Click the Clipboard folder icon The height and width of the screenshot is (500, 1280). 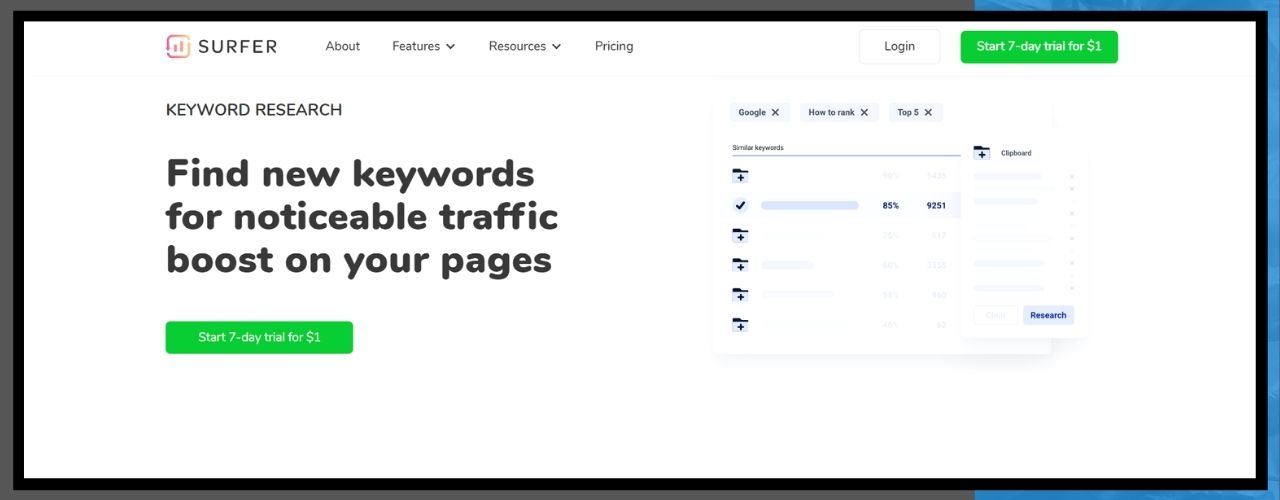pos(981,153)
